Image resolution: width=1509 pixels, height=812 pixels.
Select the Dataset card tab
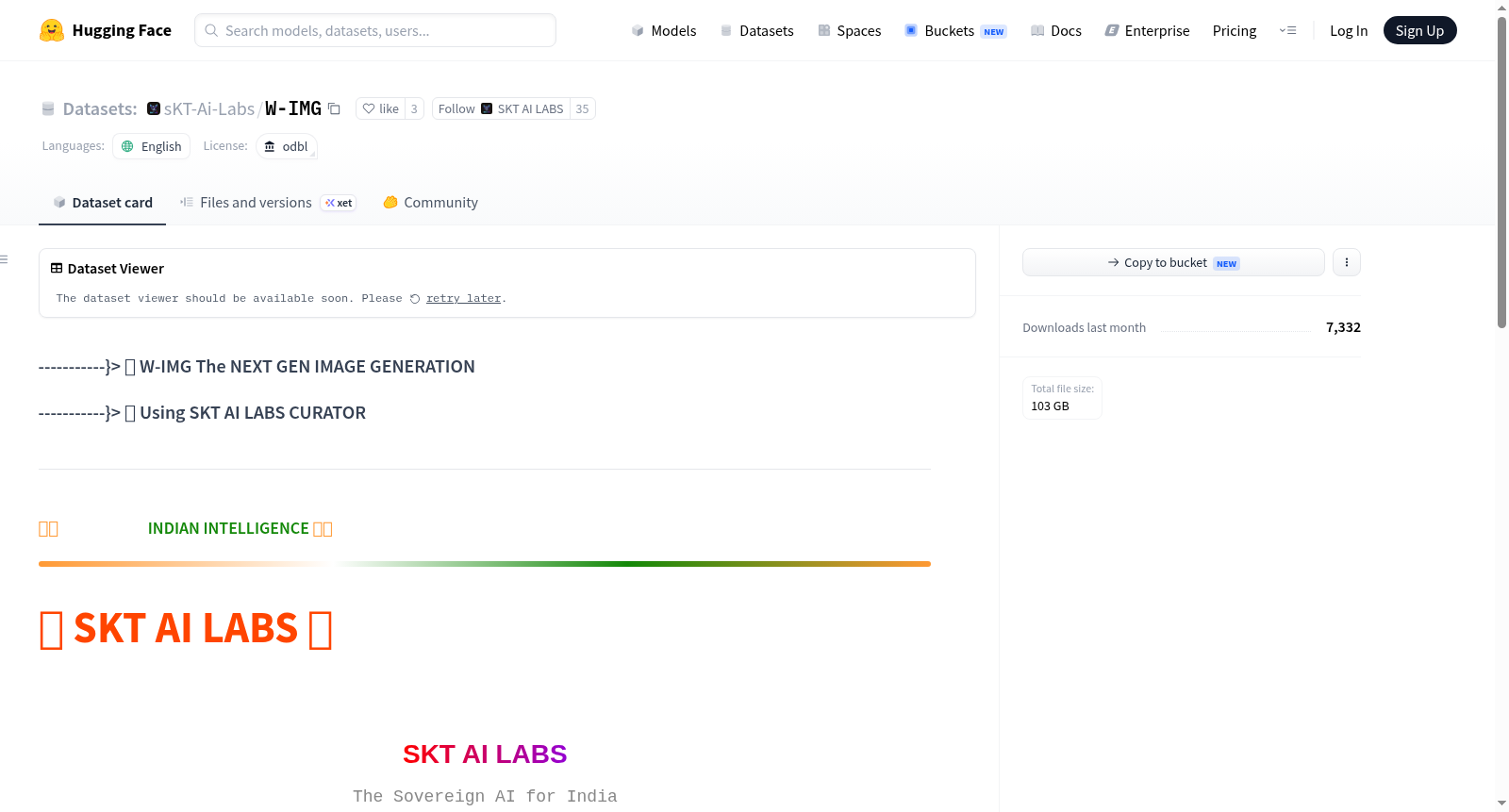[x=103, y=202]
